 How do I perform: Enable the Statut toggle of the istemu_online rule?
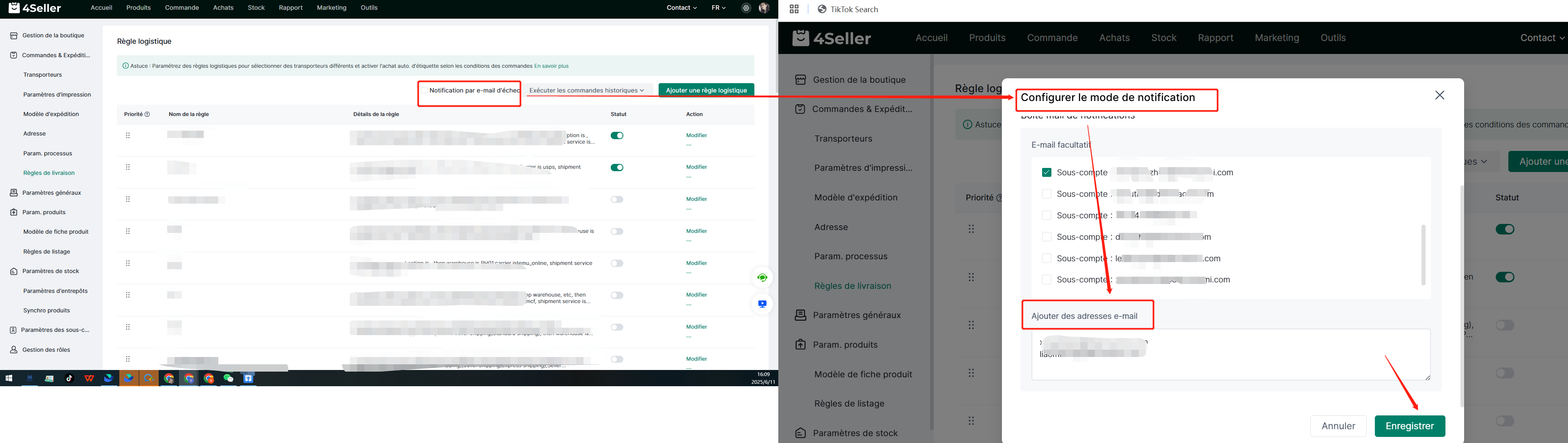click(617, 264)
